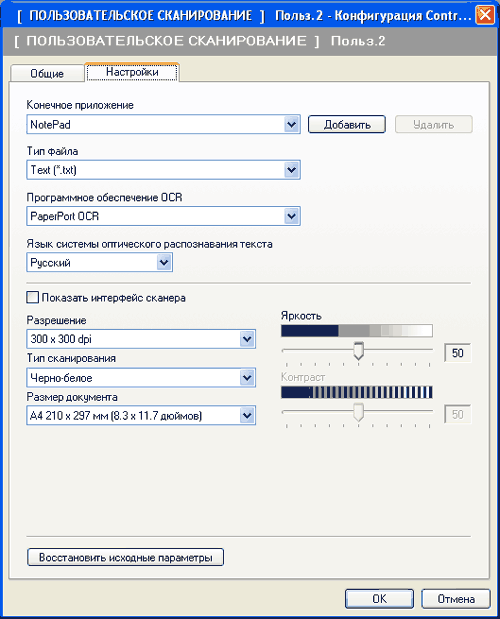Open the Программное обеспечение OCR dropdown

[163, 216]
